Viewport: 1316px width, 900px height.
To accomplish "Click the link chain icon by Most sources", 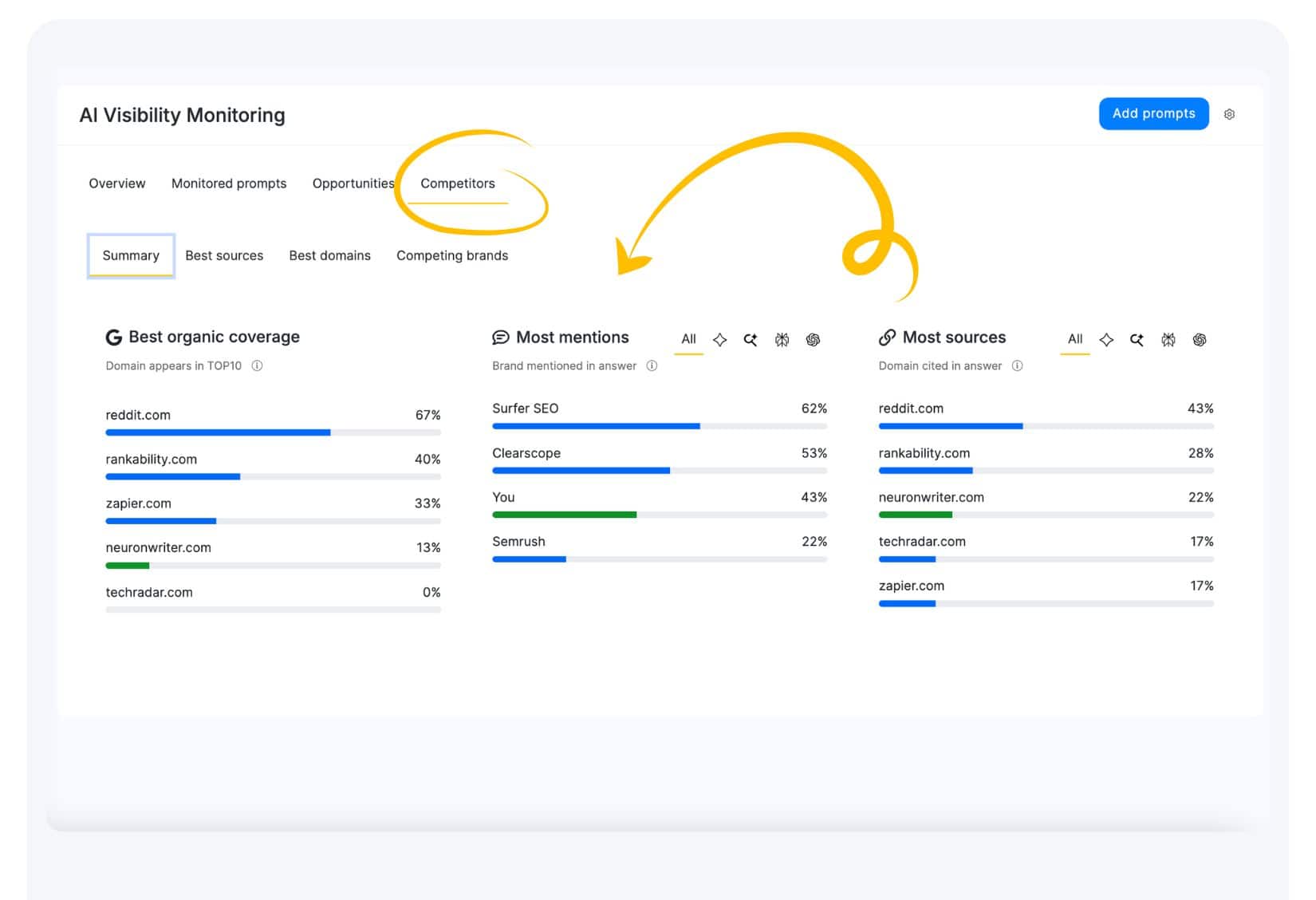I will click(887, 337).
